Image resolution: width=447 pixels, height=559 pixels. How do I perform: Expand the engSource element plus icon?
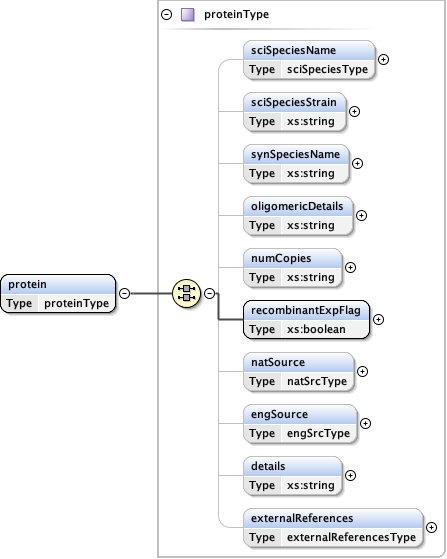pos(365,424)
